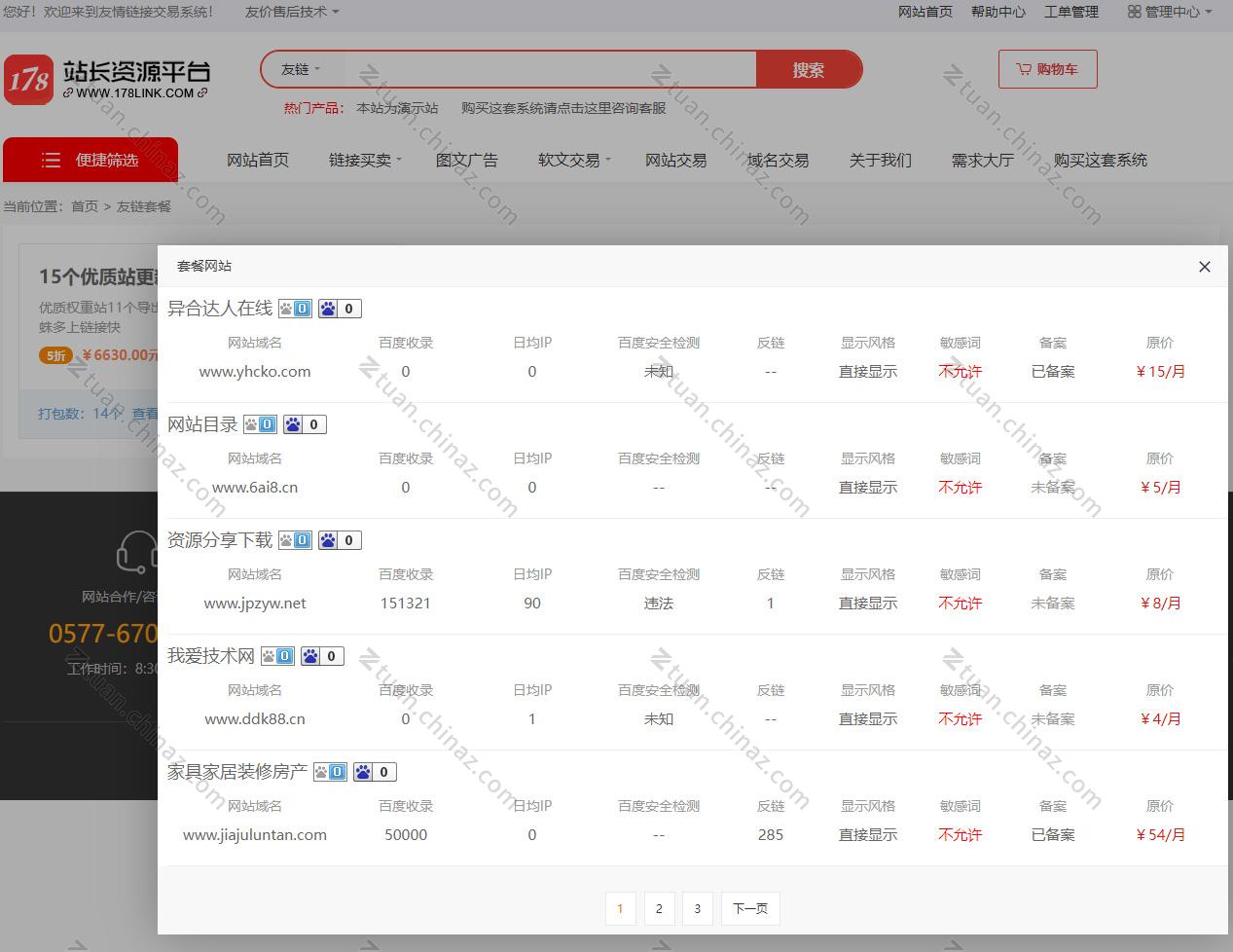The height and width of the screenshot is (952, 1233).
Task: Click 帮助中心 in the top bar
Action: coord(998,12)
